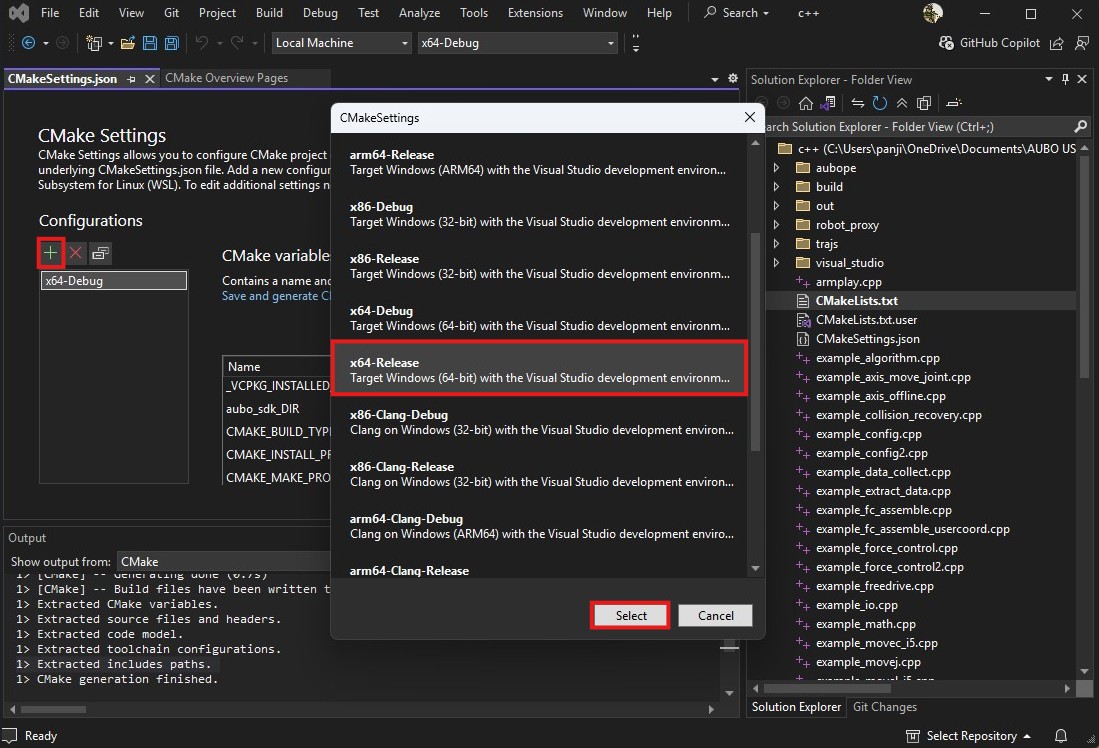
Task: Open the toolbar overflow options dropdown
Action: tap(636, 43)
